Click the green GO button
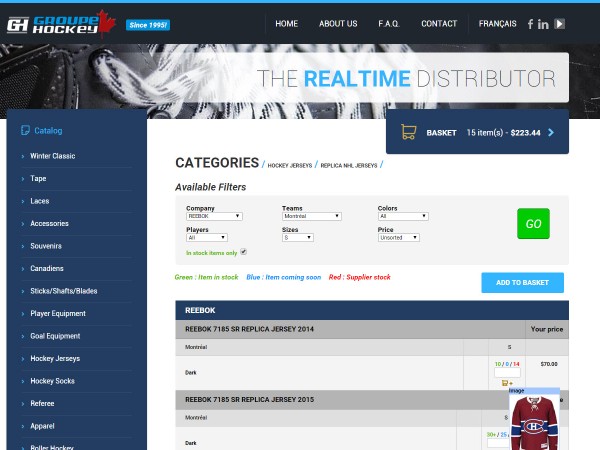This screenshot has height=450, width=600. 533,223
